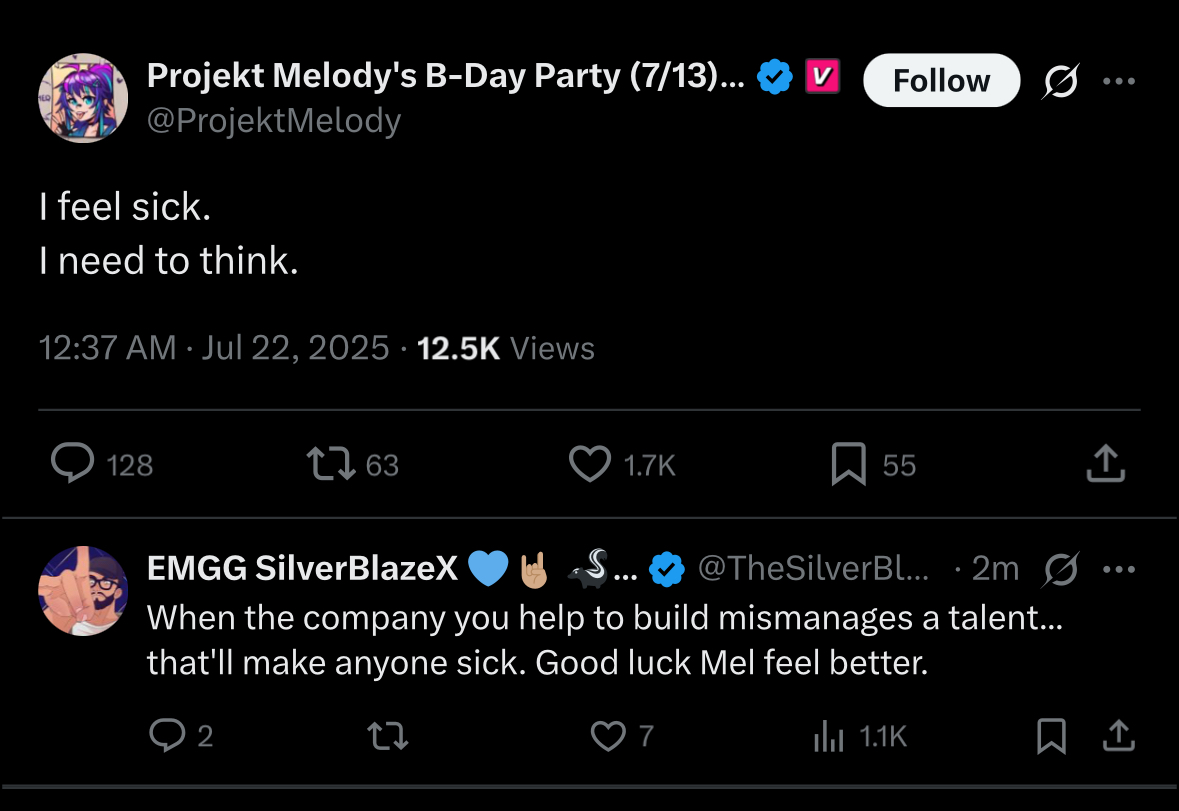Screen dimensions: 1179x811
Task: Click the @ProjektMelody handle
Action: coord(274,120)
